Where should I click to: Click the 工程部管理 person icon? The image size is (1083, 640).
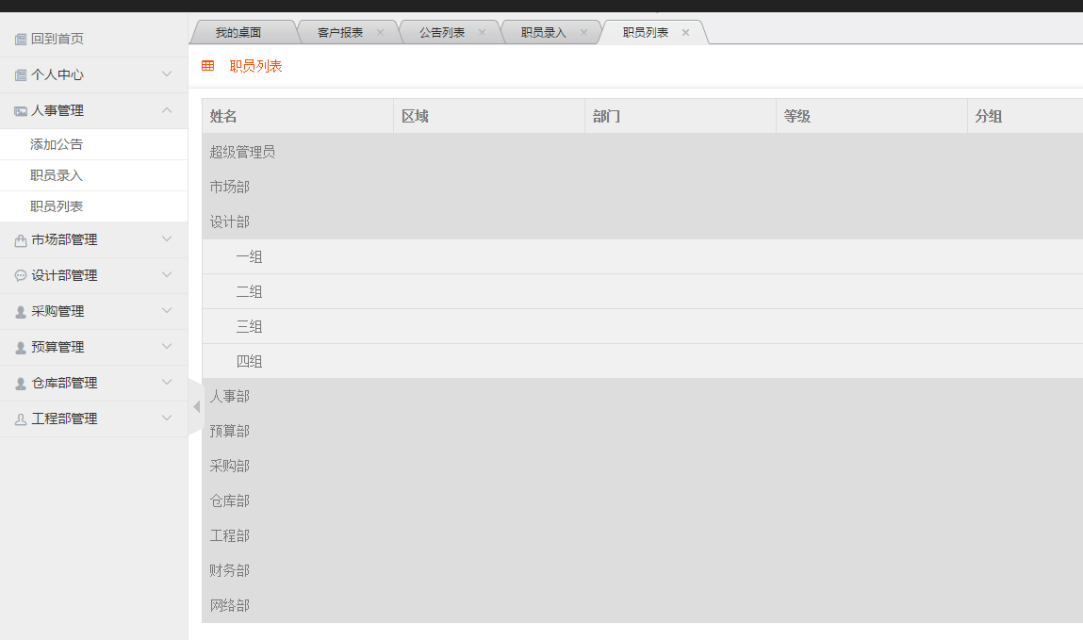[x=20, y=419]
